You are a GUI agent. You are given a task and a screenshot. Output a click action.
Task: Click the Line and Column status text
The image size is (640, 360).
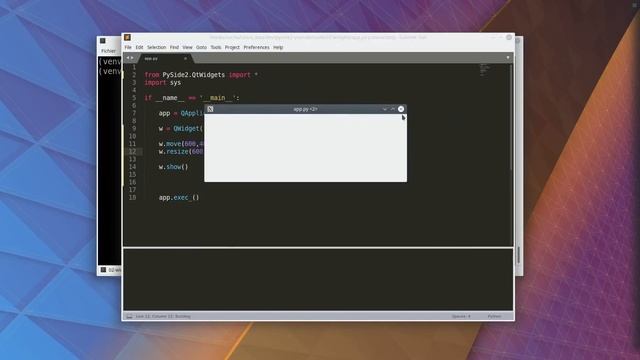[163, 316]
